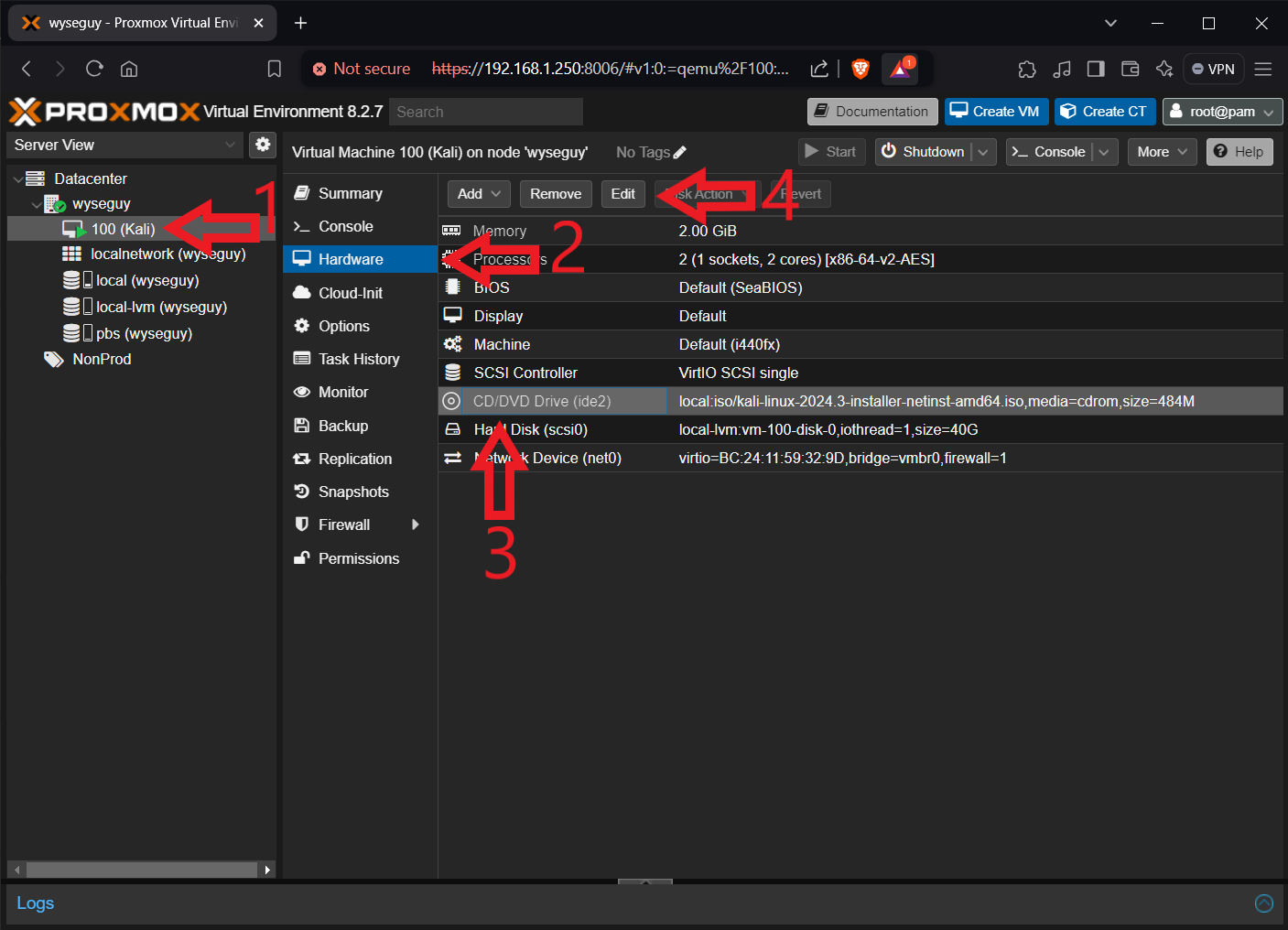This screenshot has height=930, width=1288.
Task: Select the Hardware tab
Action: (x=360, y=259)
